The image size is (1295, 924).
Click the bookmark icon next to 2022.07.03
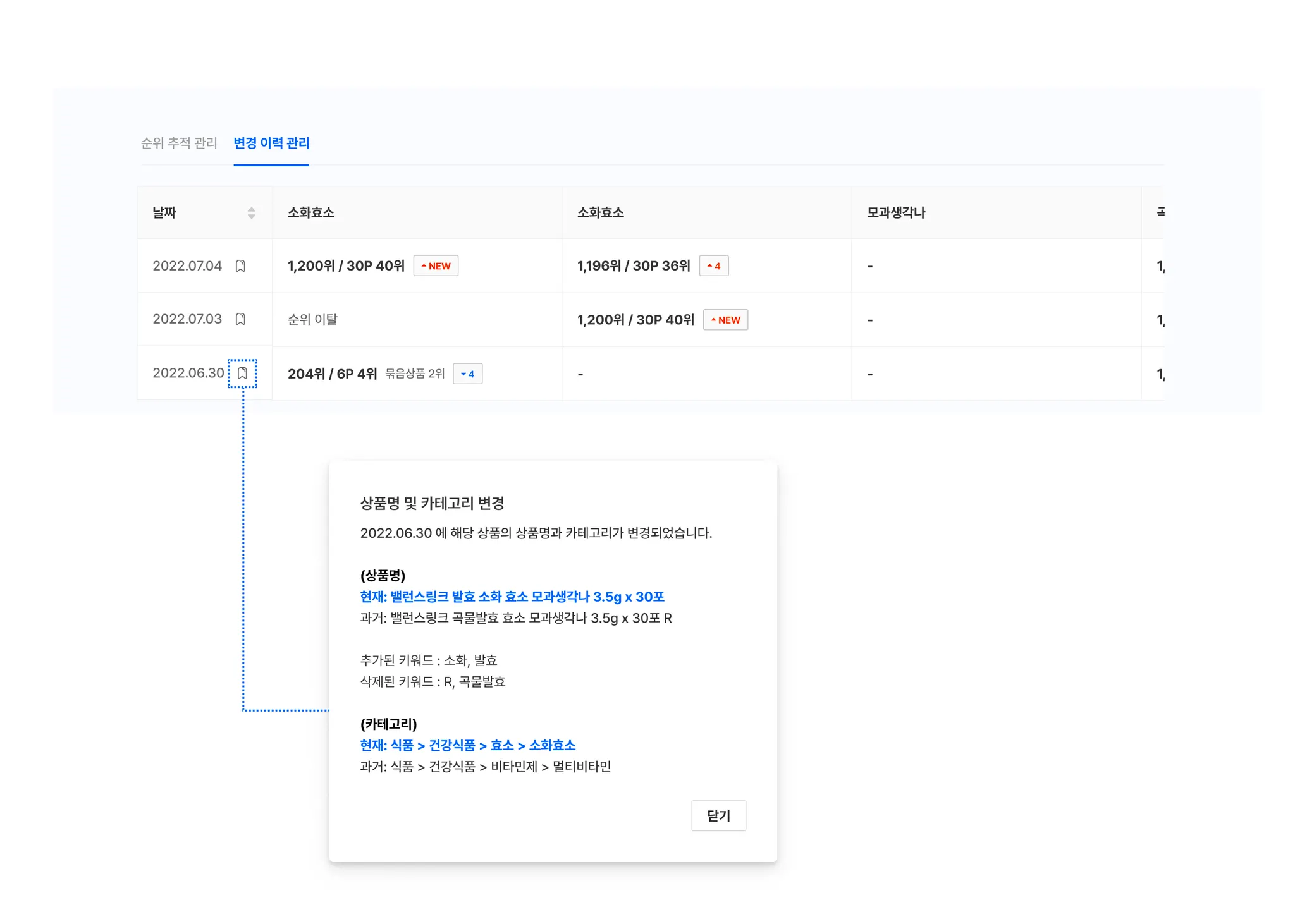point(240,319)
